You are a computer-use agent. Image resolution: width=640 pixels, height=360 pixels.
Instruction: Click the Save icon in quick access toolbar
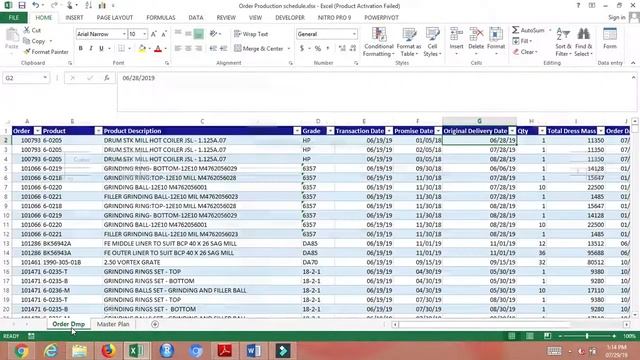click(22, 5)
